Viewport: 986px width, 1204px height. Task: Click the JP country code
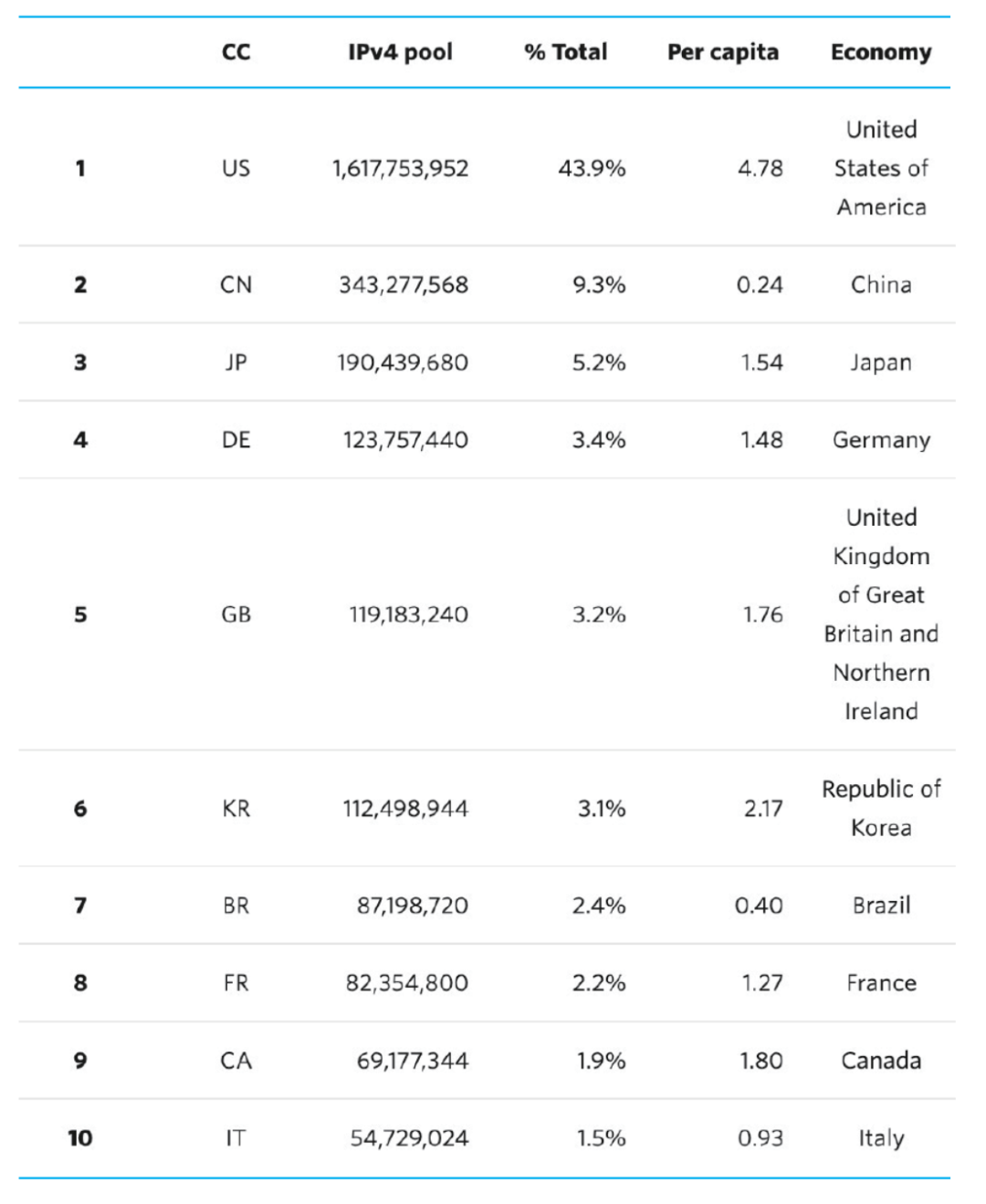click(236, 362)
